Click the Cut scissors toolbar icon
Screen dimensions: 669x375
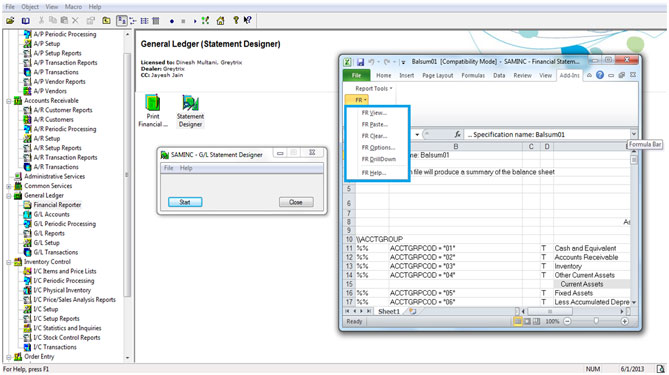click(41, 20)
